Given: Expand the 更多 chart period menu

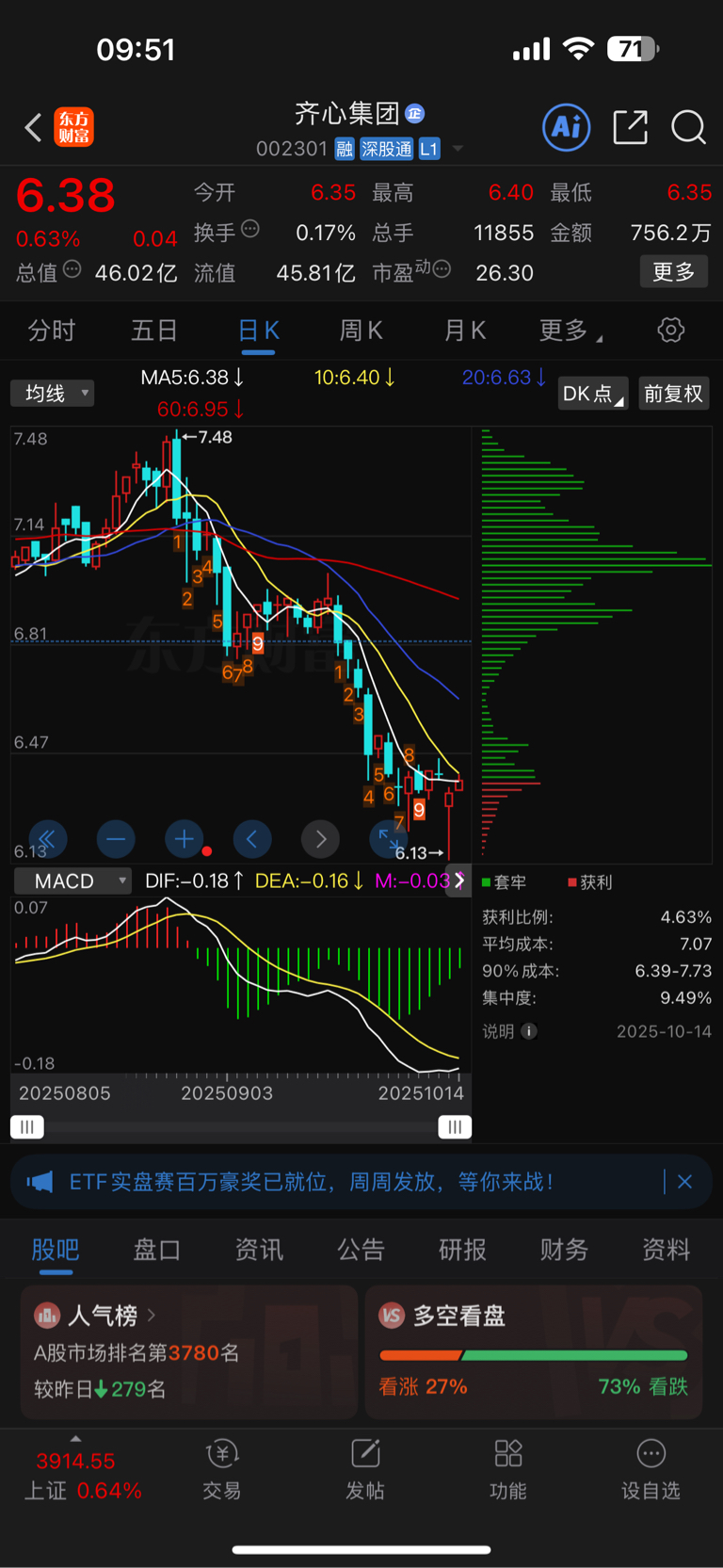Looking at the screenshot, I should pyautogui.click(x=571, y=331).
